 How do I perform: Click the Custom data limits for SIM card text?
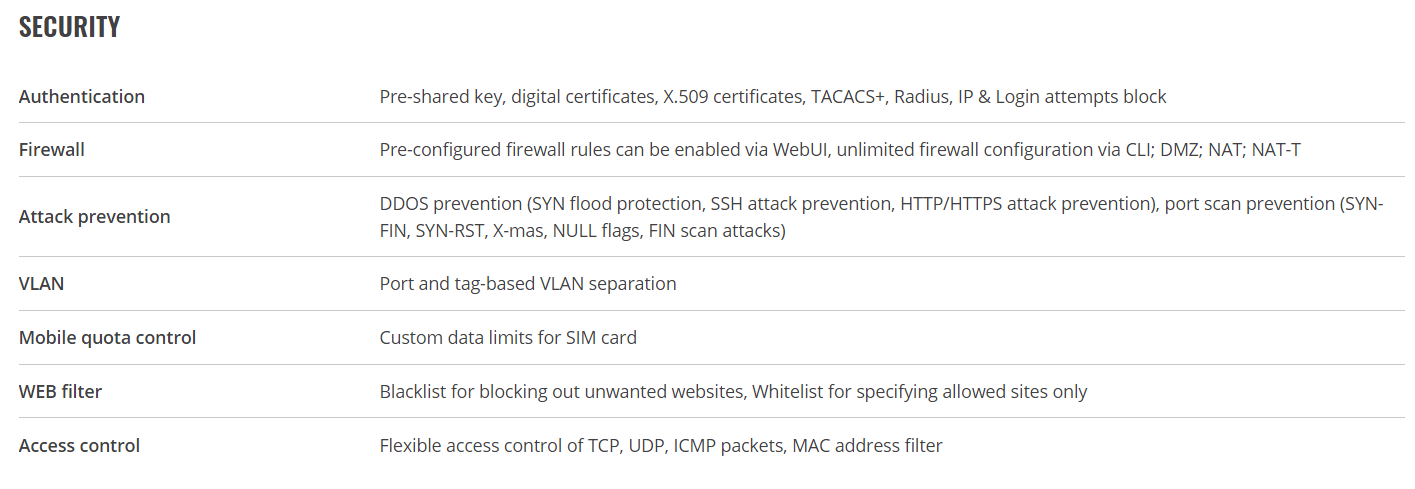click(508, 337)
